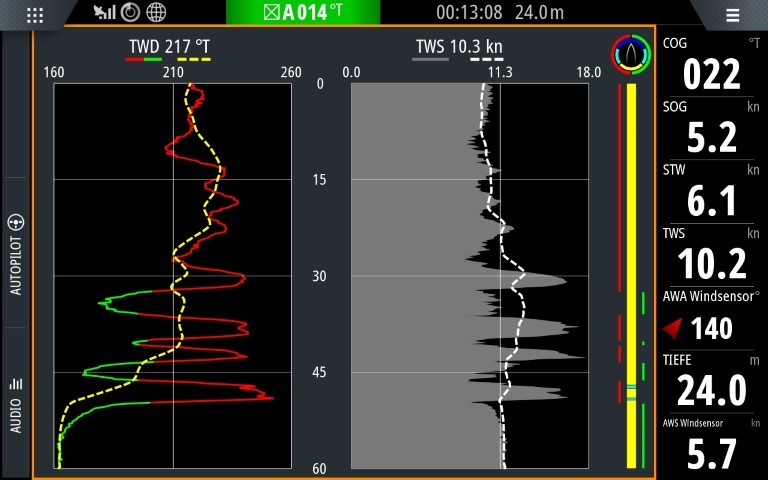Tap the TWS 10.3 kn graph title
The height and width of the screenshot is (480, 768).
[x=459, y=47]
